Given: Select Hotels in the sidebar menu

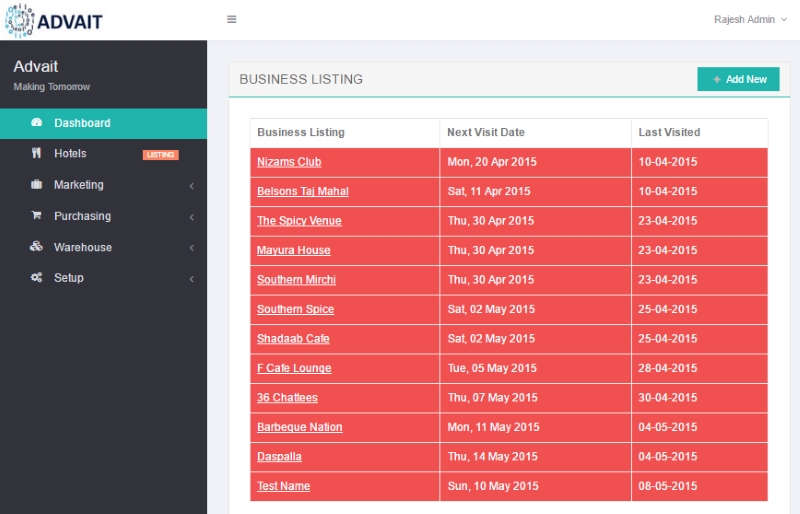Looking at the screenshot, I should 70,154.
